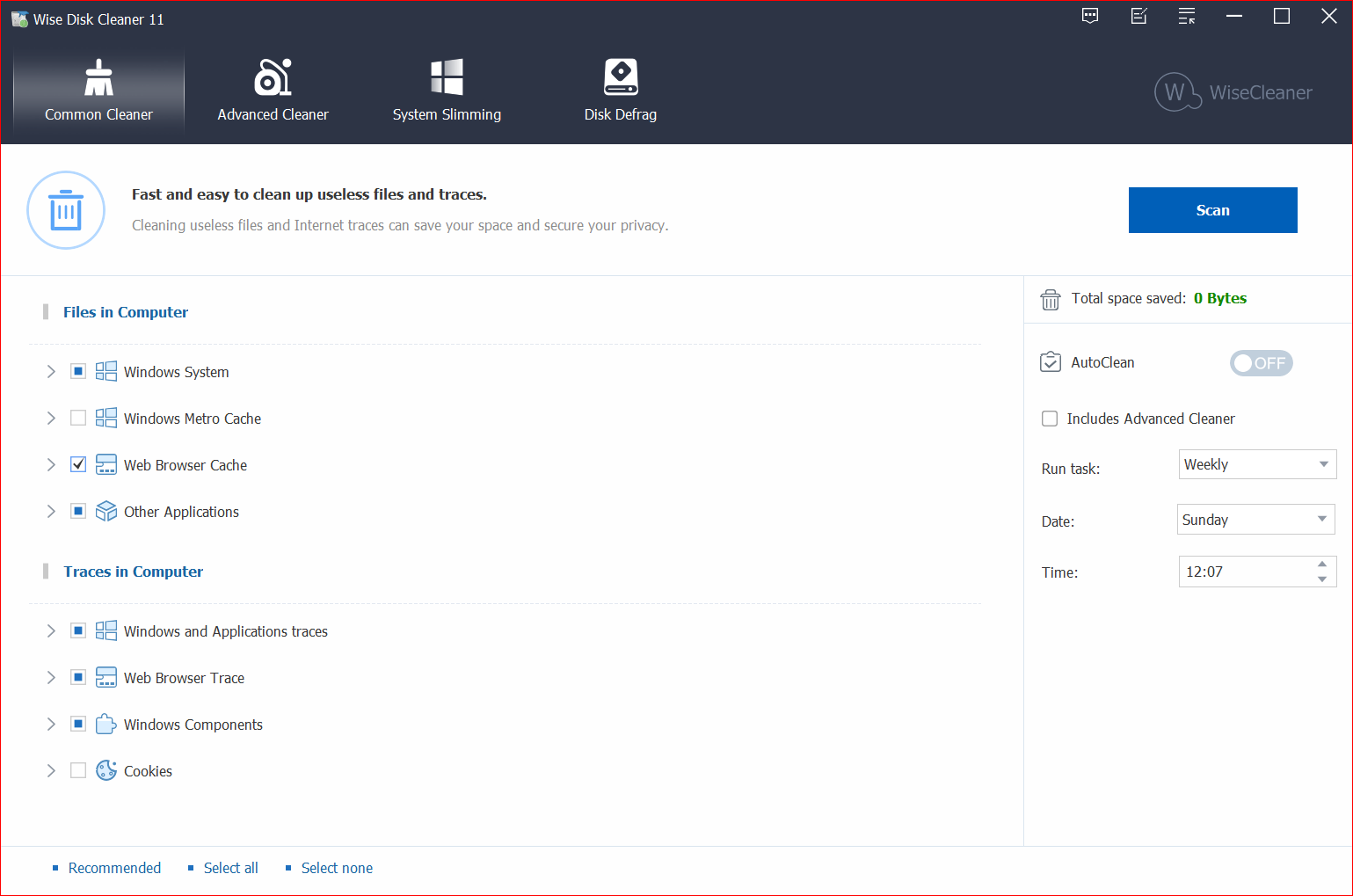Screen dimensions: 1353x896
Task: Open System Slimming
Action: pos(447,88)
